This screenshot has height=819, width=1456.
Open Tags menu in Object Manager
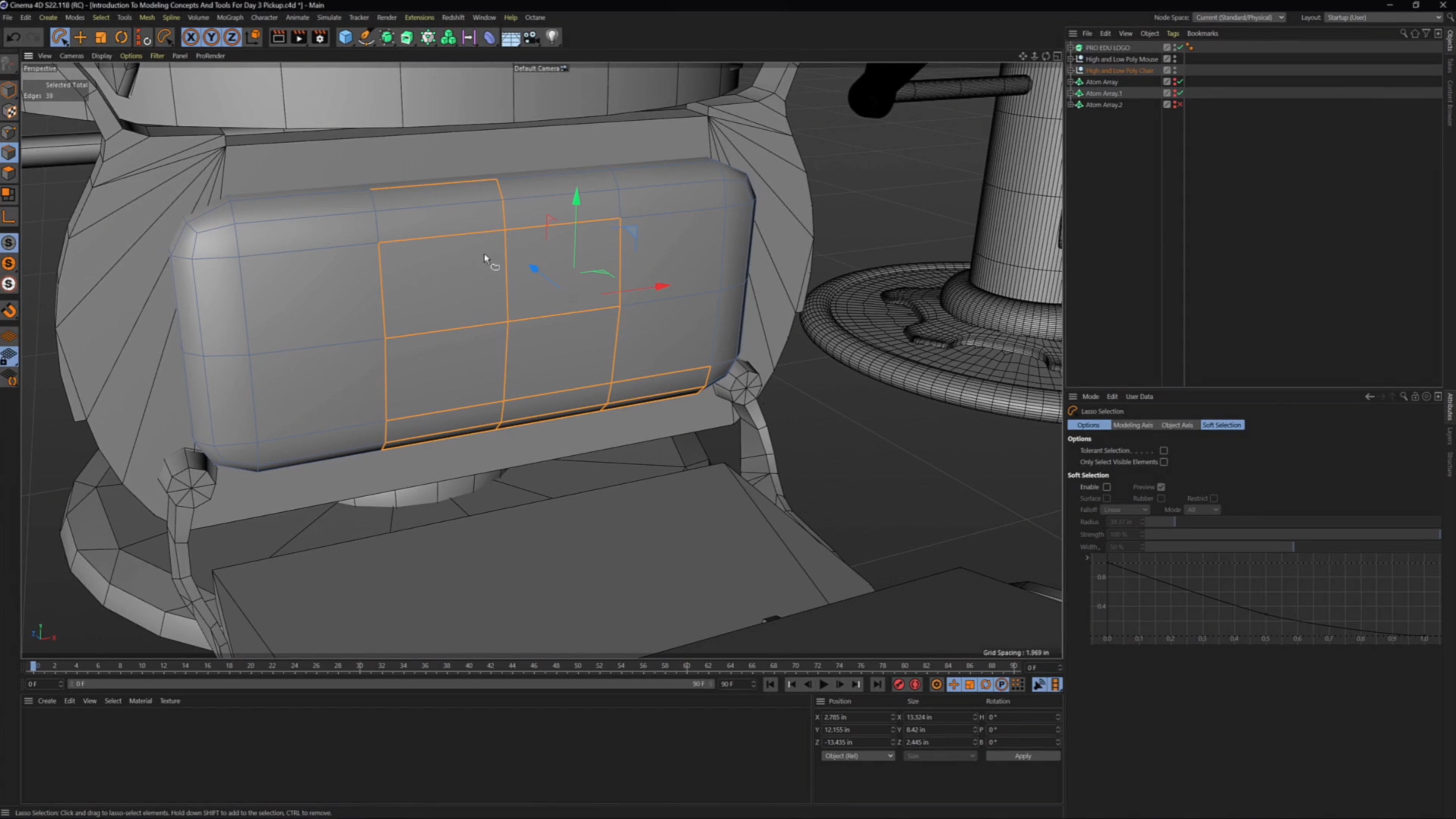coord(1173,33)
